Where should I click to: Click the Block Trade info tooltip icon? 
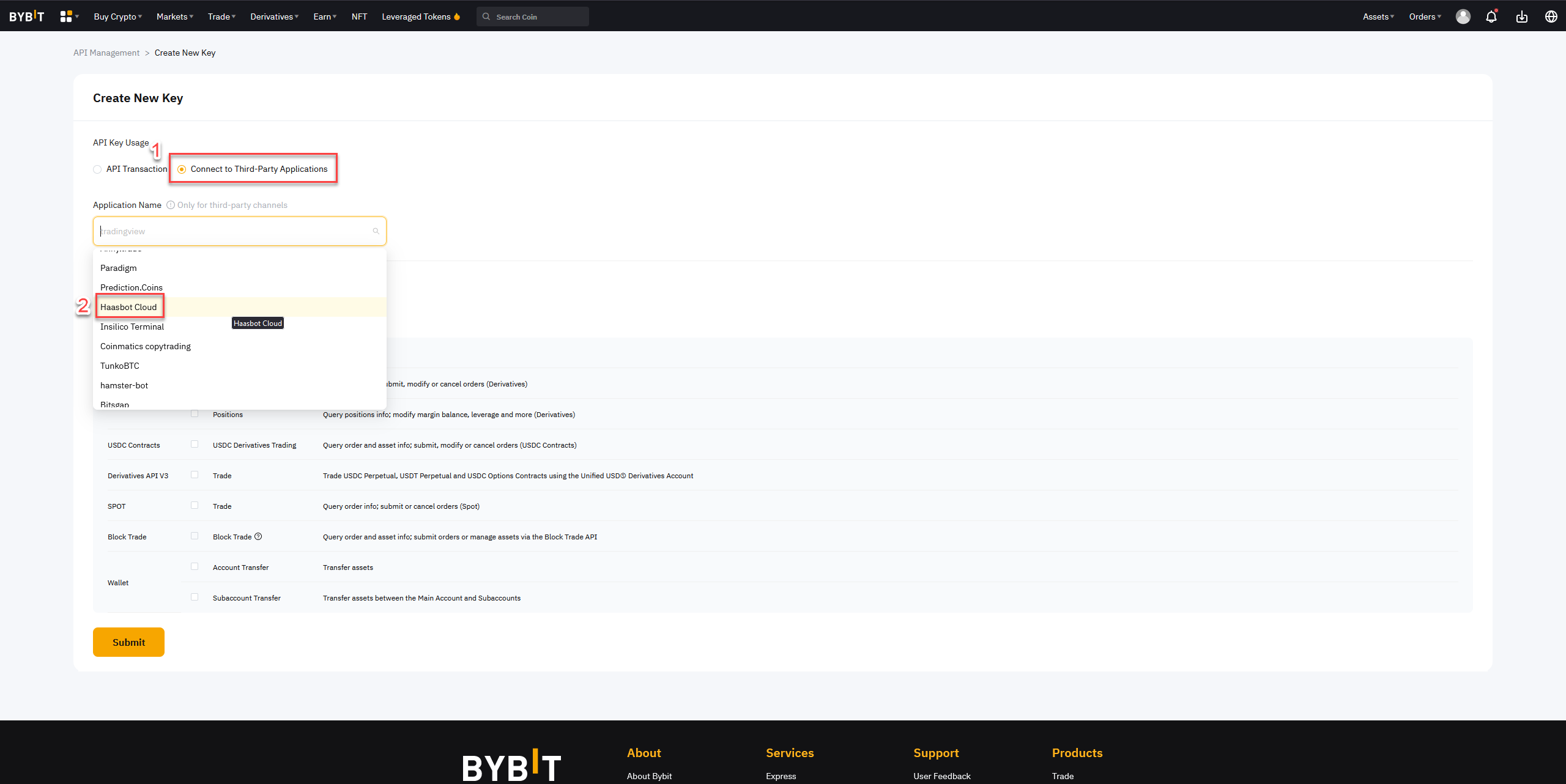click(258, 536)
